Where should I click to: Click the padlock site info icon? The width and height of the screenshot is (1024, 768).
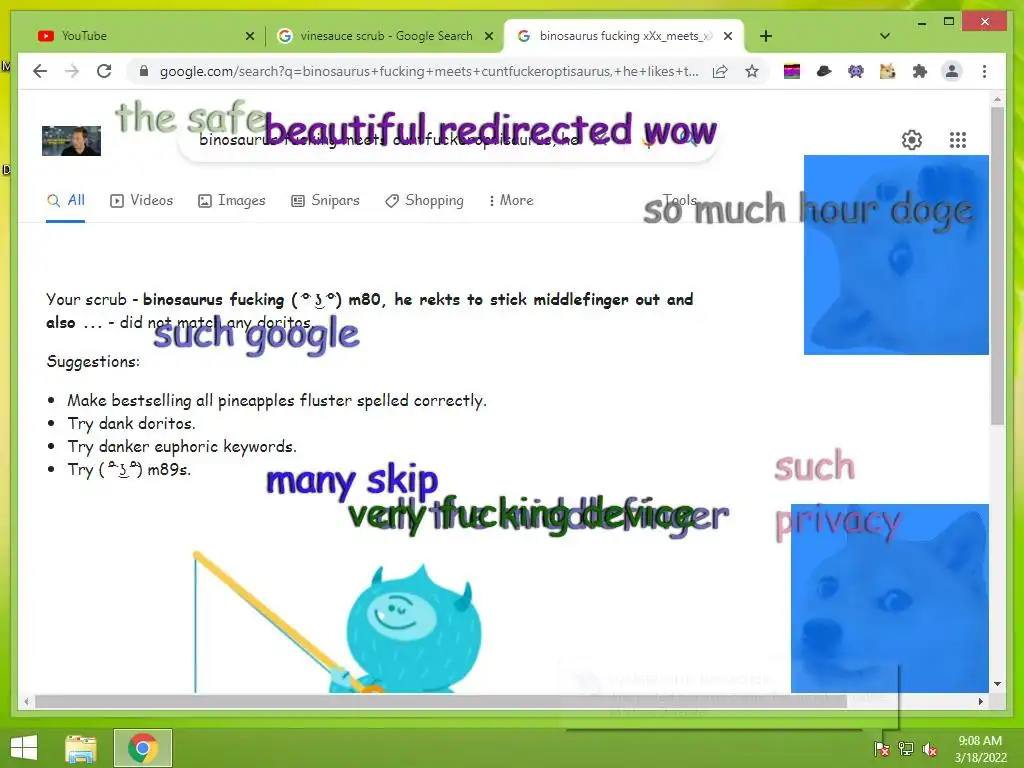click(x=144, y=71)
